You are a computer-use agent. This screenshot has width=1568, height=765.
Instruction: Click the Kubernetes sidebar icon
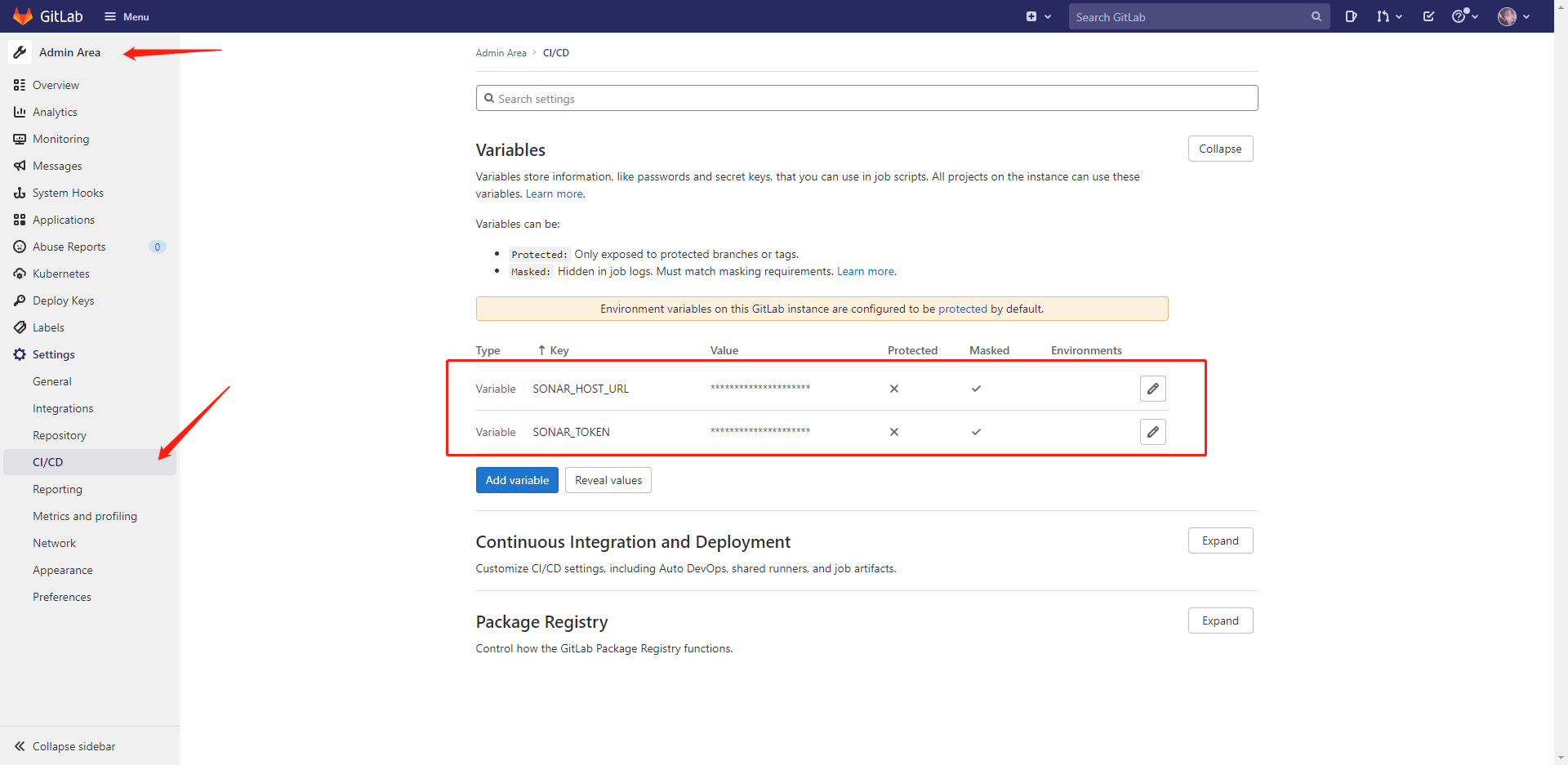(20, 274)
